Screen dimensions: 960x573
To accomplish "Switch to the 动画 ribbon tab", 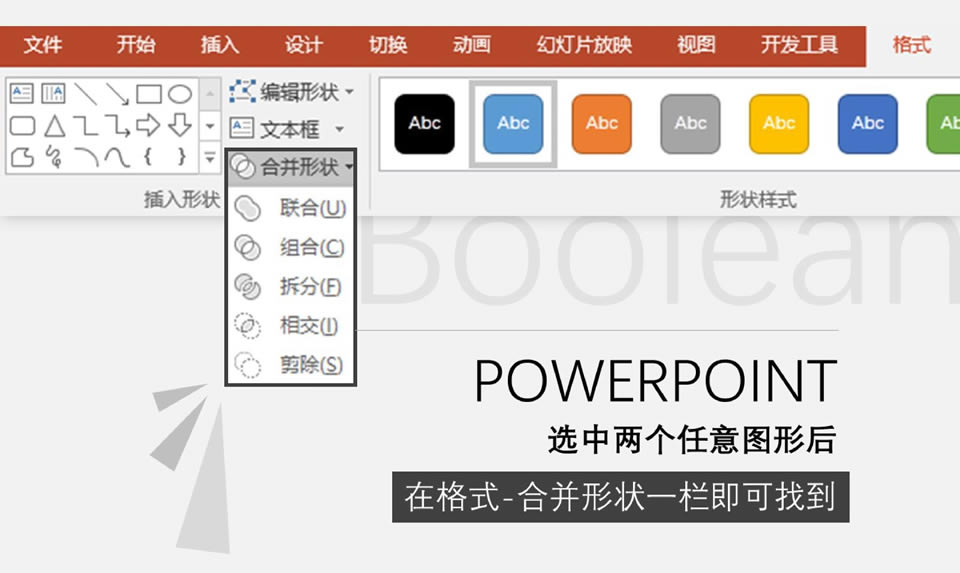I will (x=471, y=45).
